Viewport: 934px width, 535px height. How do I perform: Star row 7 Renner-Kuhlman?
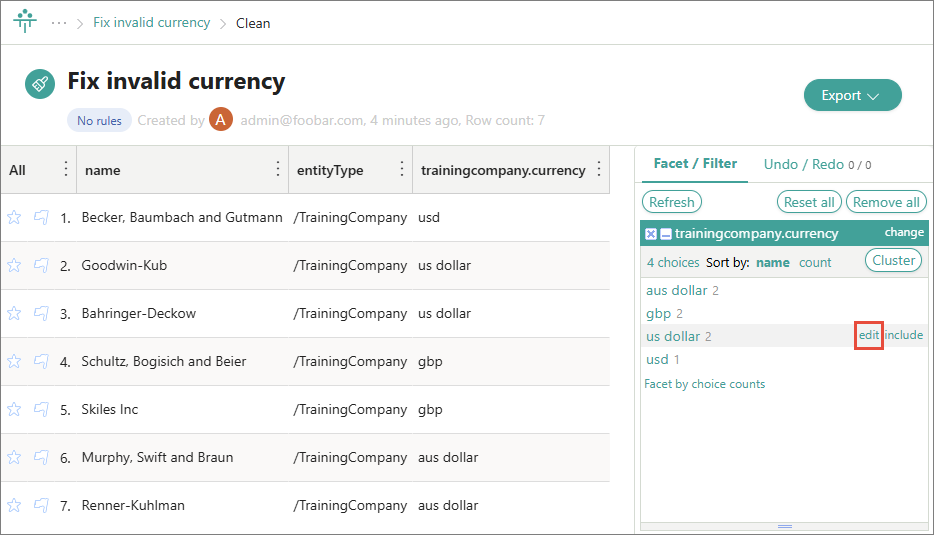pos(14,505)
